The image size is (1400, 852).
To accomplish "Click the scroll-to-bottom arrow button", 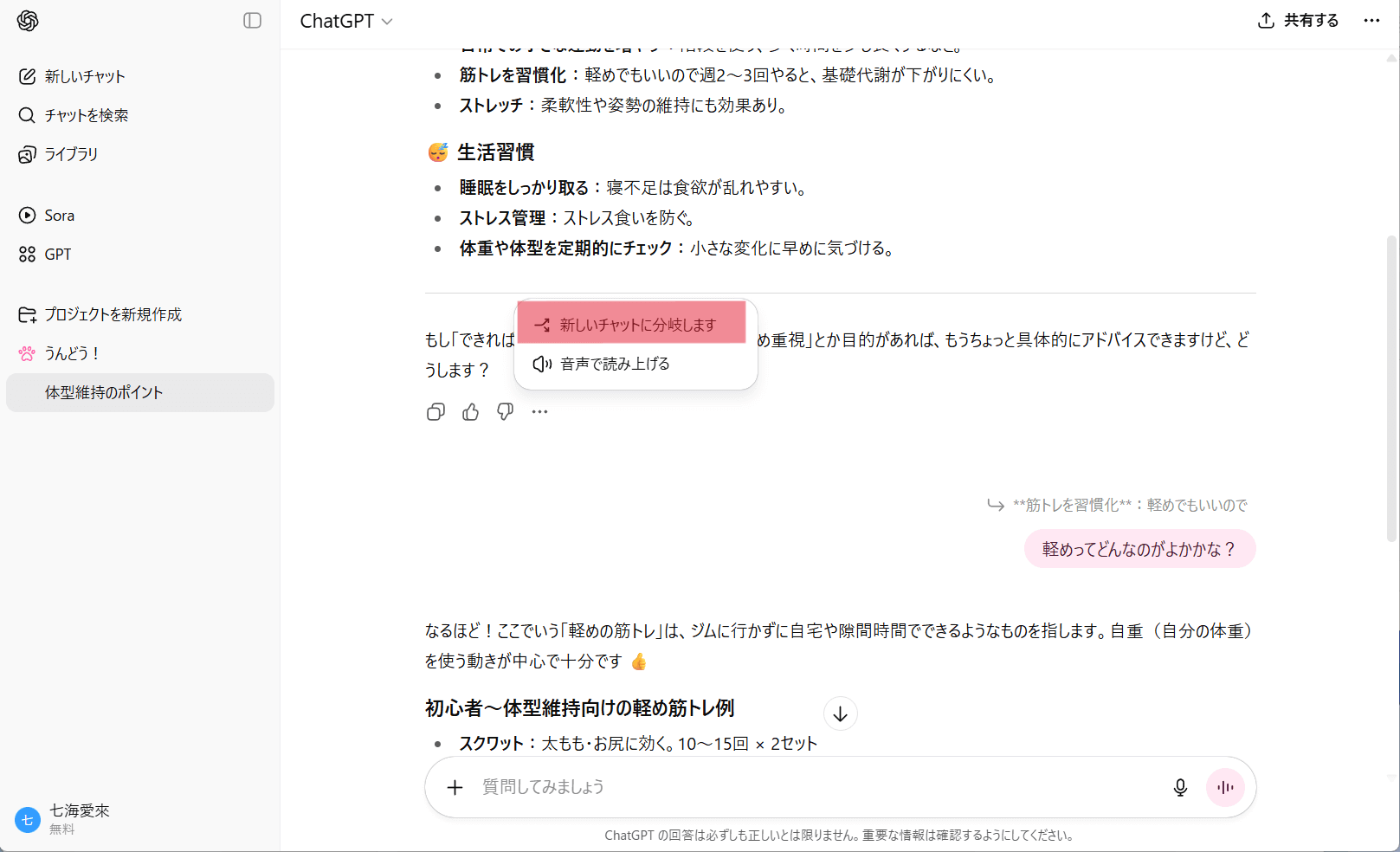I will tap(840, 714).
